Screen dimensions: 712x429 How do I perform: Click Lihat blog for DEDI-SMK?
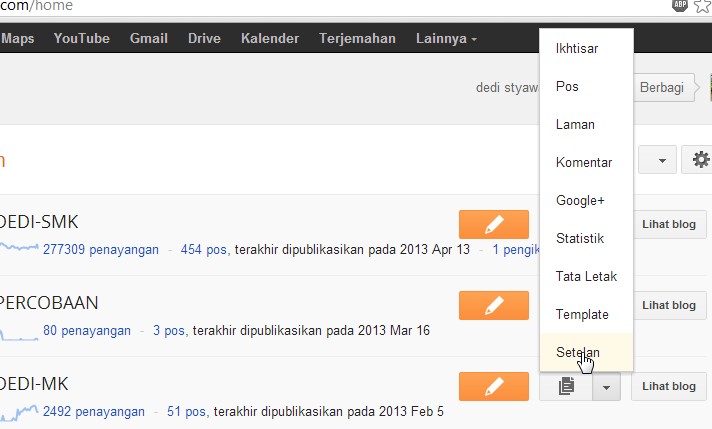[x=668, y=224]
